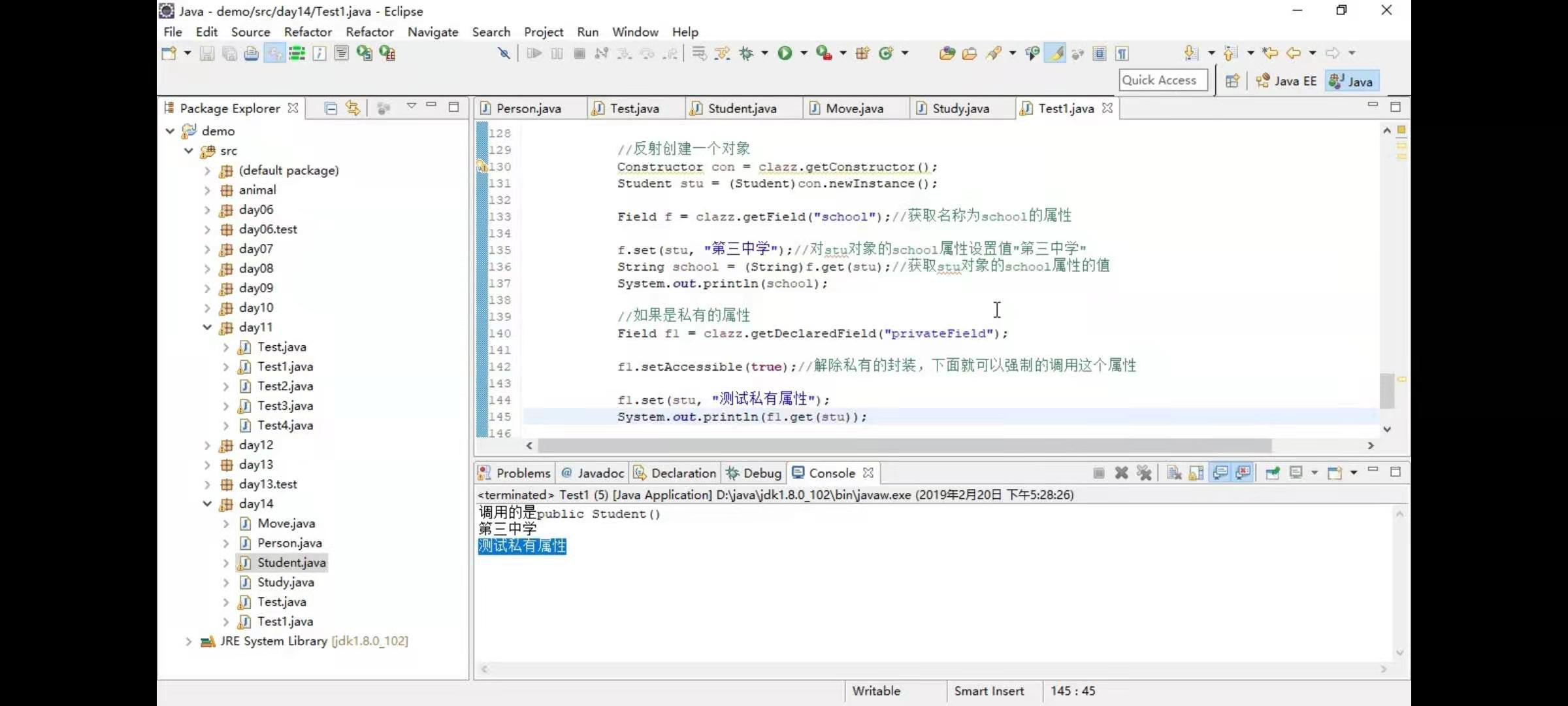Collapse all in Package Explorer
This screenshot has width=1568, height=706.
click(331, 108)
